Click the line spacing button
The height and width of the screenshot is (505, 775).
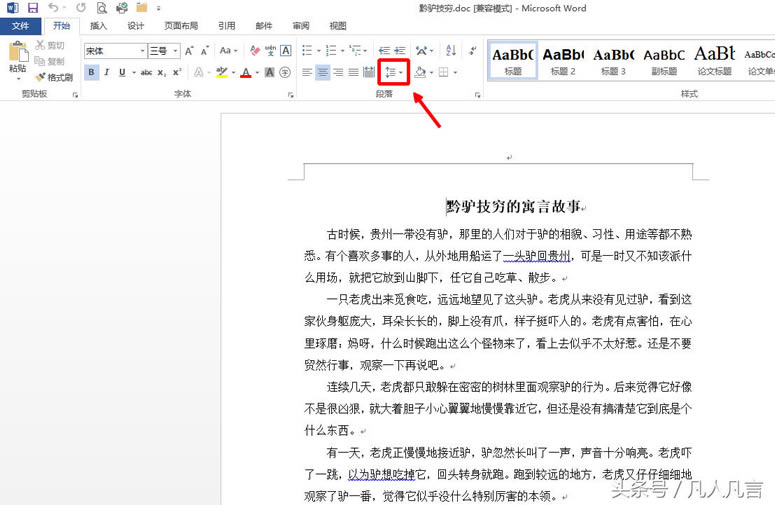[x=391, y=72]
